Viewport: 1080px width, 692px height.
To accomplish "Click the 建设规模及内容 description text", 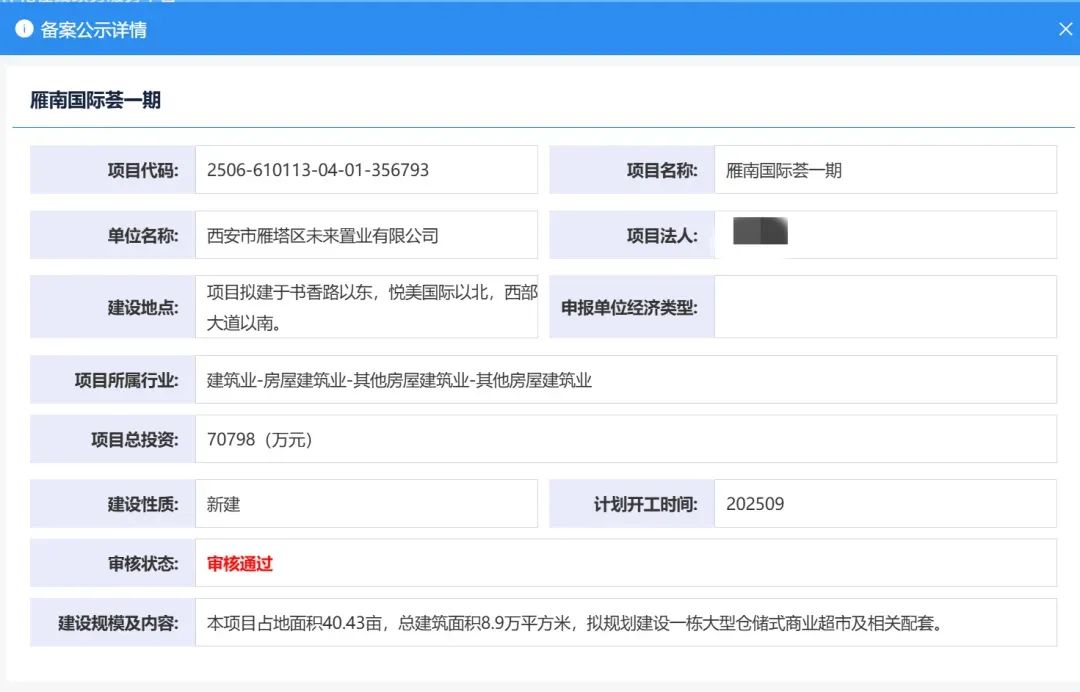I will click(575, 623).
